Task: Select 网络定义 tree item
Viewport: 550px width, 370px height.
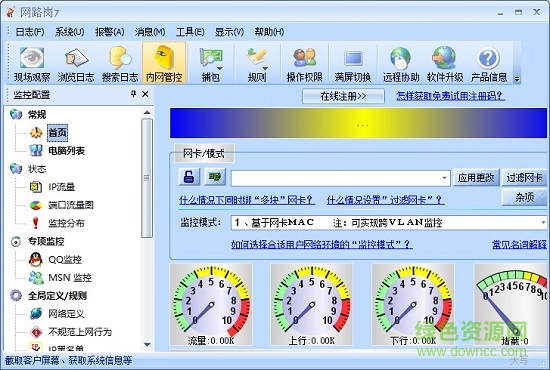Action: point(66,314)
